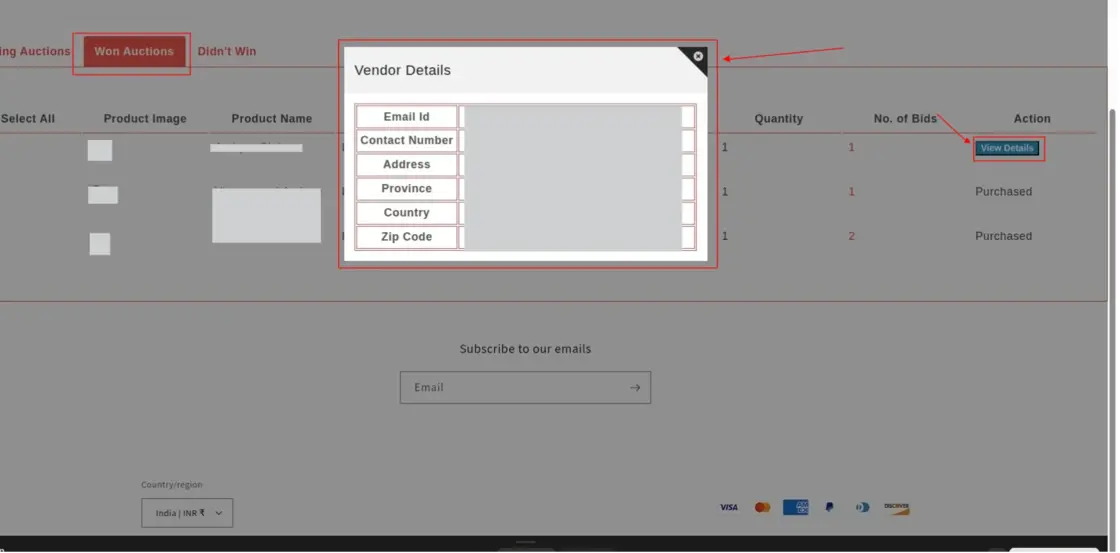Click the first row product image thumbnail
The width and height of the screenshot is (1120, 553).
pyautogui.click(x=100, y=150)
